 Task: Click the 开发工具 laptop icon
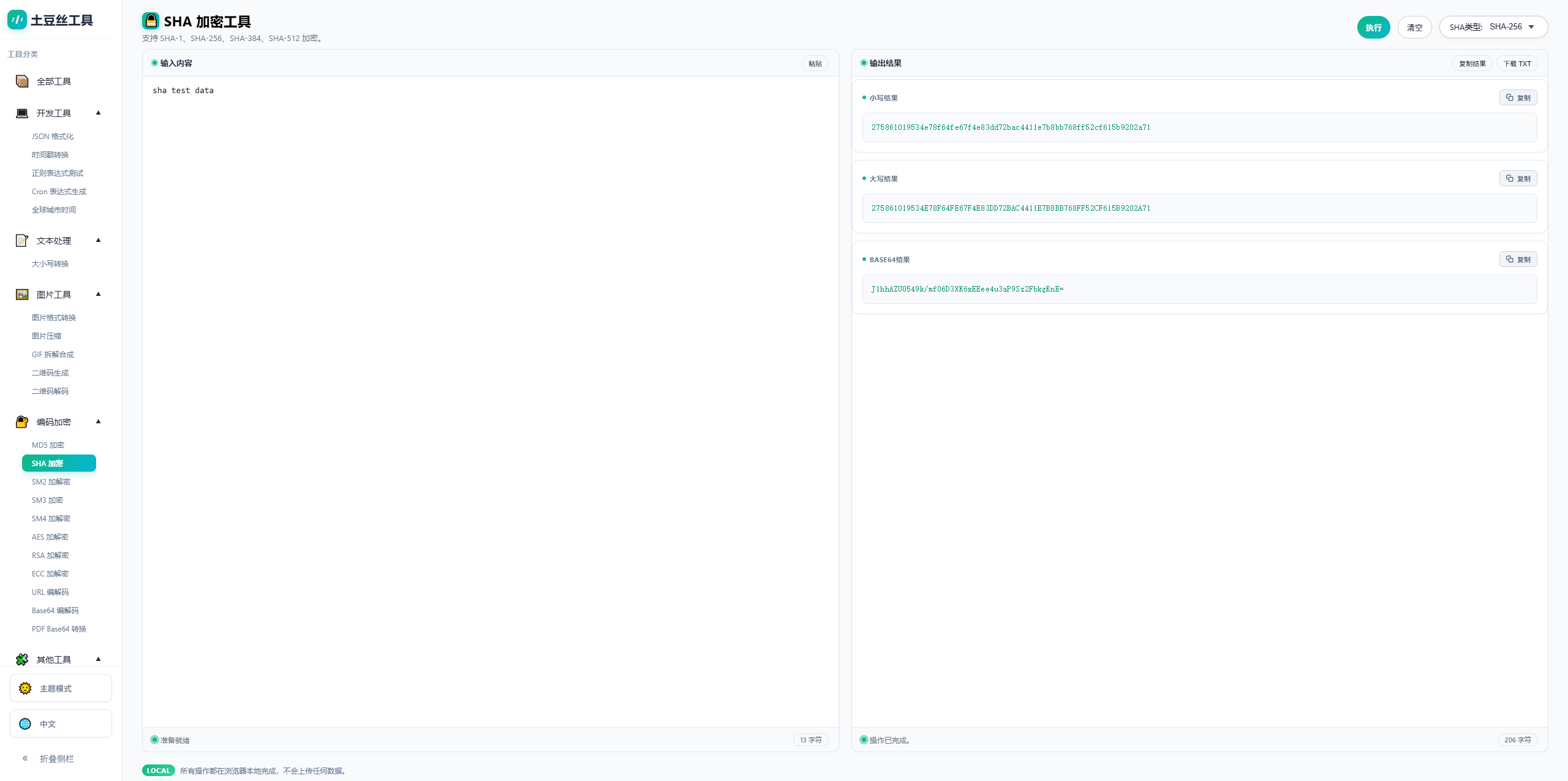(22, 113)
